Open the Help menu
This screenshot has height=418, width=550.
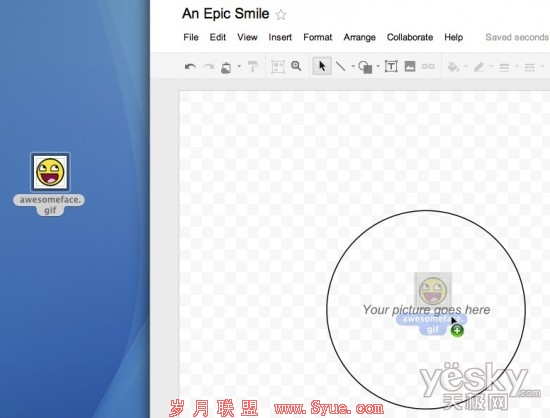click(x=454, y=37)
